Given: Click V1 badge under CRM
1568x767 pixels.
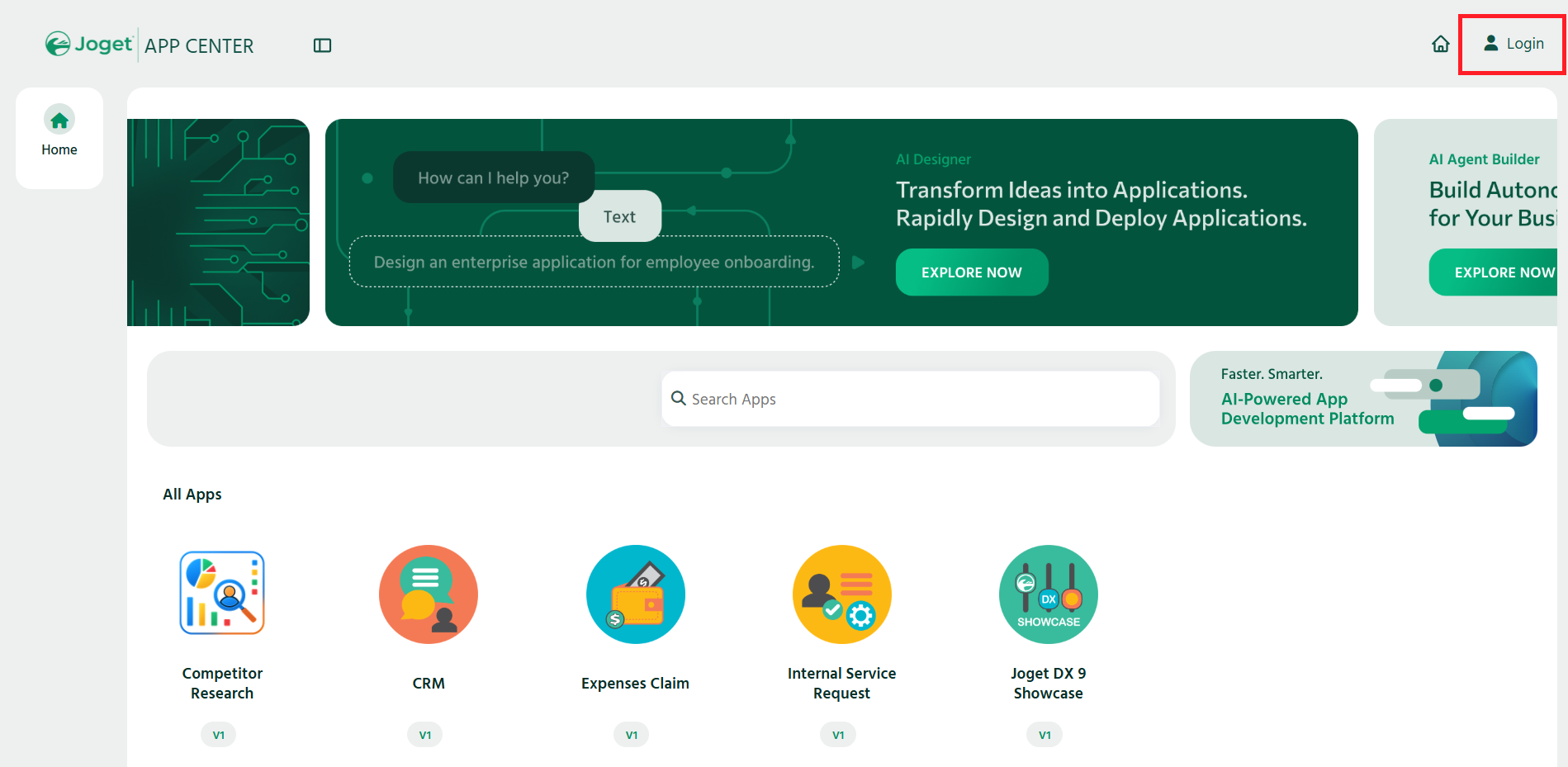Looking at the screenshot, I should click(424, 735).
